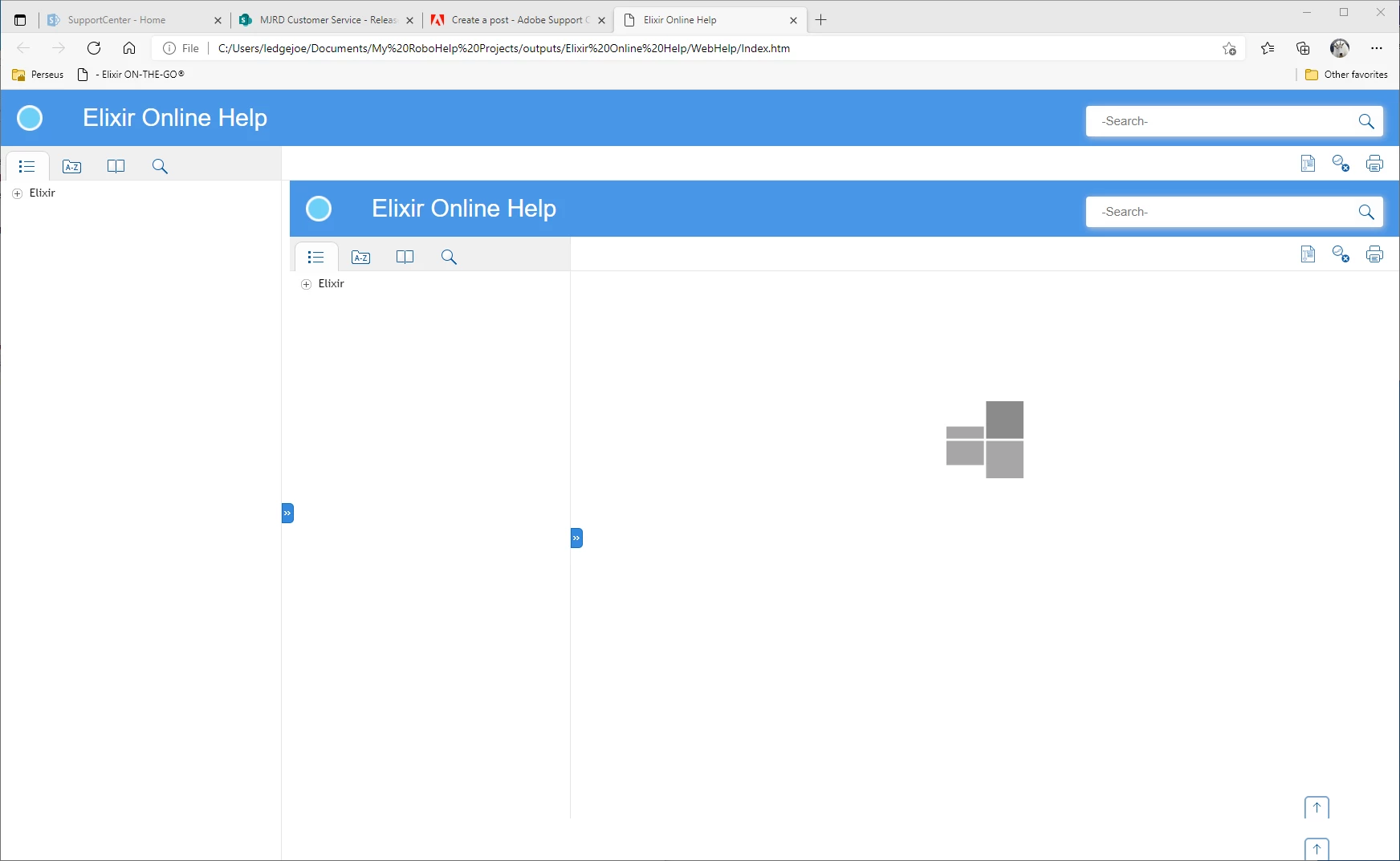Click the document expand-all icon in the outer topic toolbar

(1308, 164)
